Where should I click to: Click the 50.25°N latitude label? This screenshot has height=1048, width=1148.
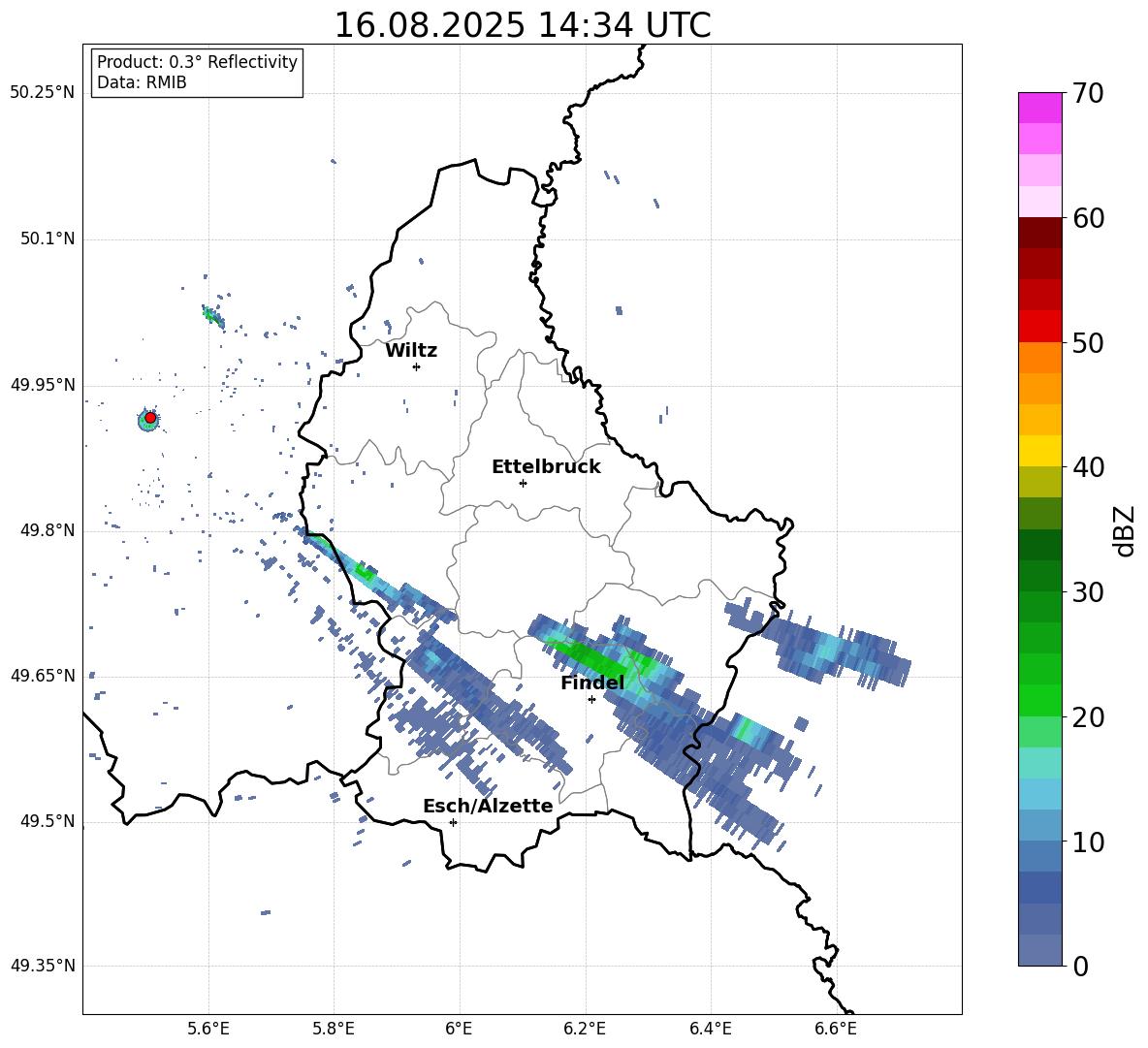(x=43, y=93)
